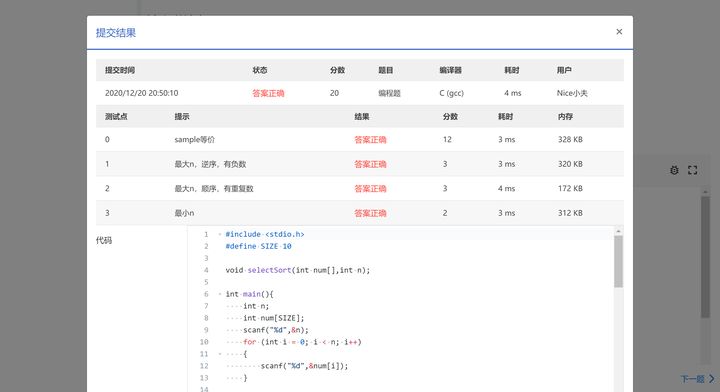720x392 pixels.
Task: Click the scanf("%d",&num[i]); code line
Action: [304, 366]
